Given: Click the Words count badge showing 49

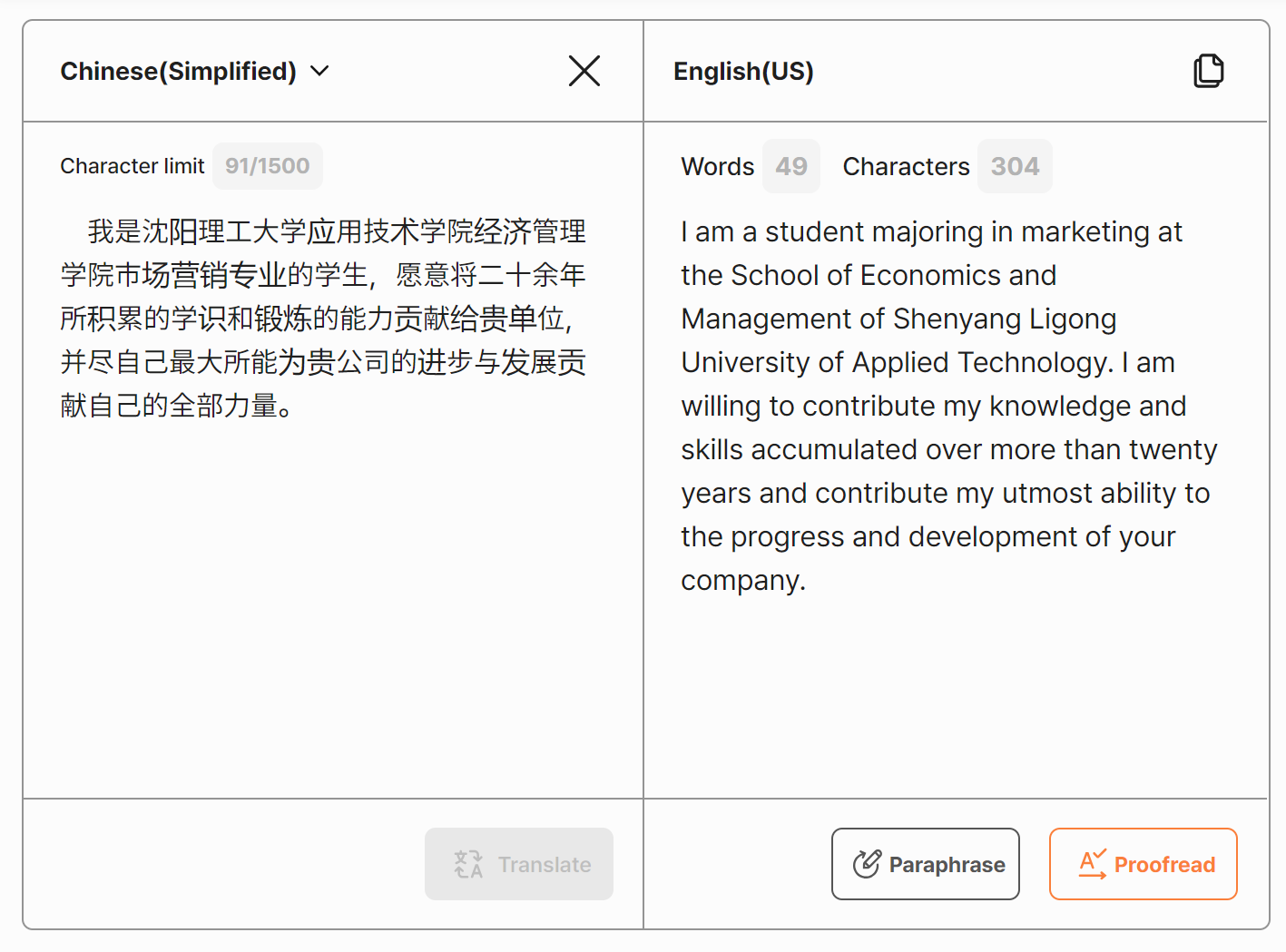Looking at the screenshot, I should [790, 166].
